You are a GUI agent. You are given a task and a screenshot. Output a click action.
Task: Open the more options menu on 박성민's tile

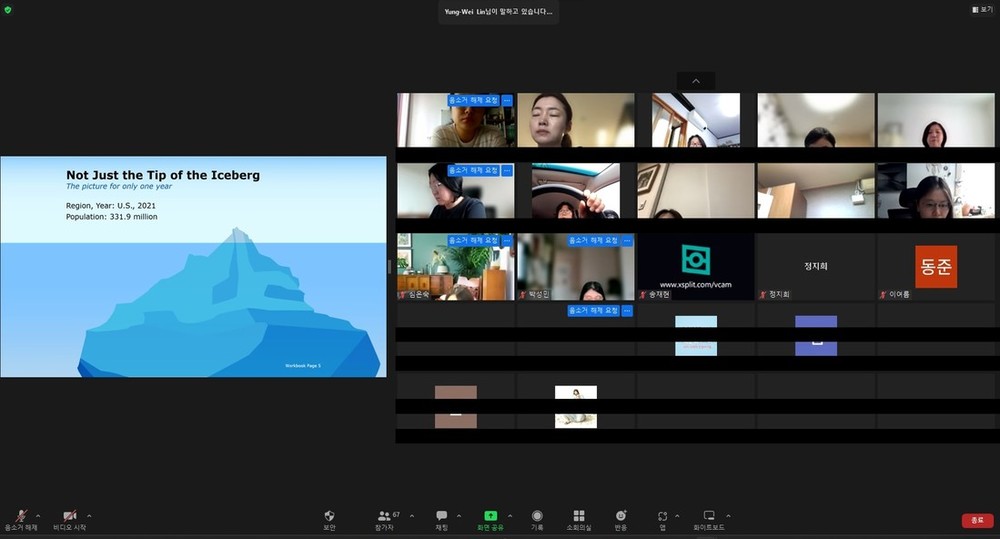627,240
